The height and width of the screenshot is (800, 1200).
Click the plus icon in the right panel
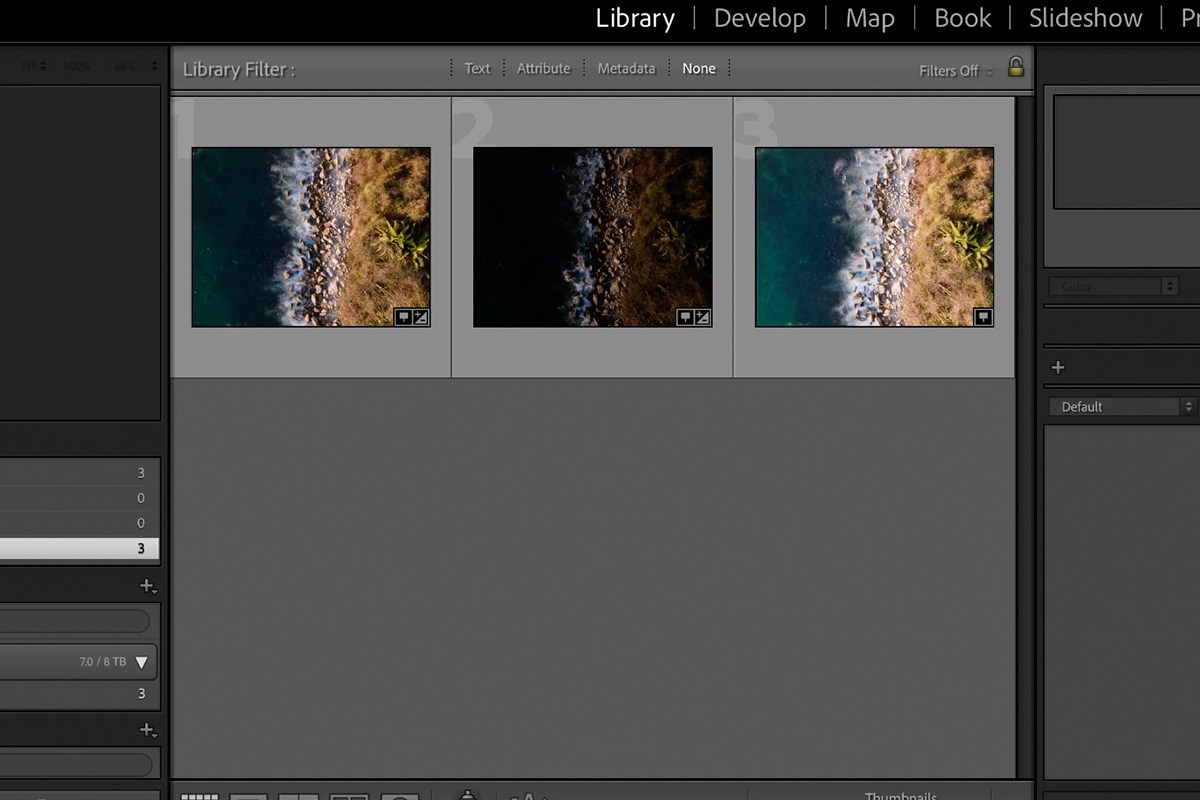tap(1058, 367)
